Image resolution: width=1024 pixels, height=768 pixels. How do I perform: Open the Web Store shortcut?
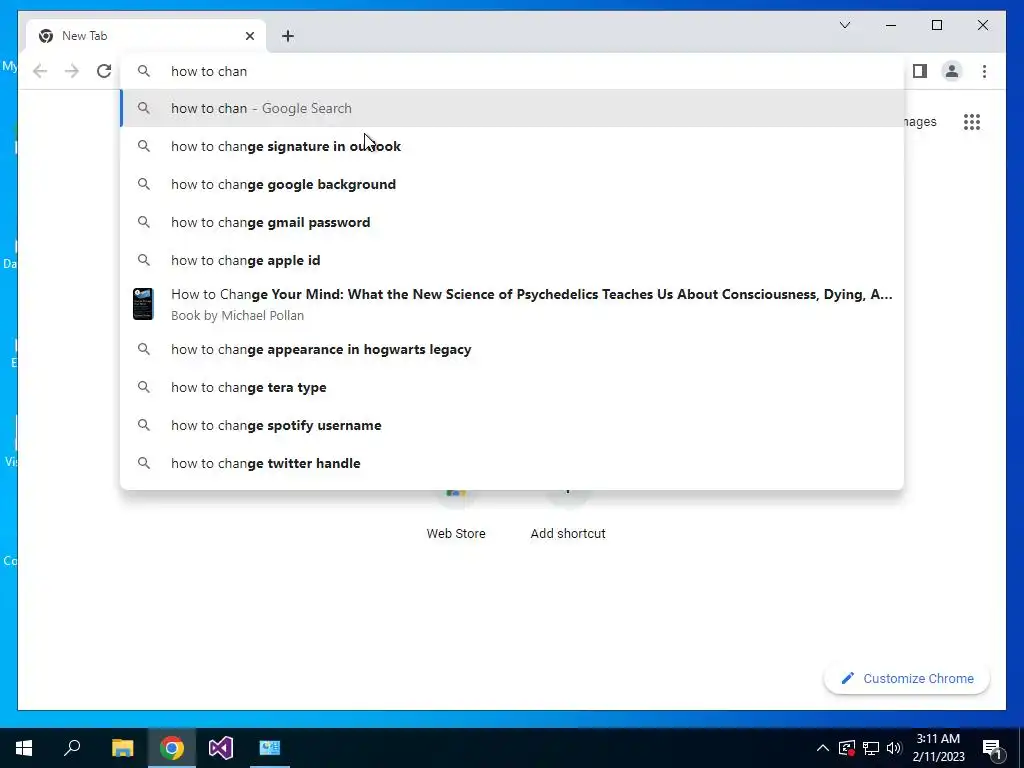point(456,516)
